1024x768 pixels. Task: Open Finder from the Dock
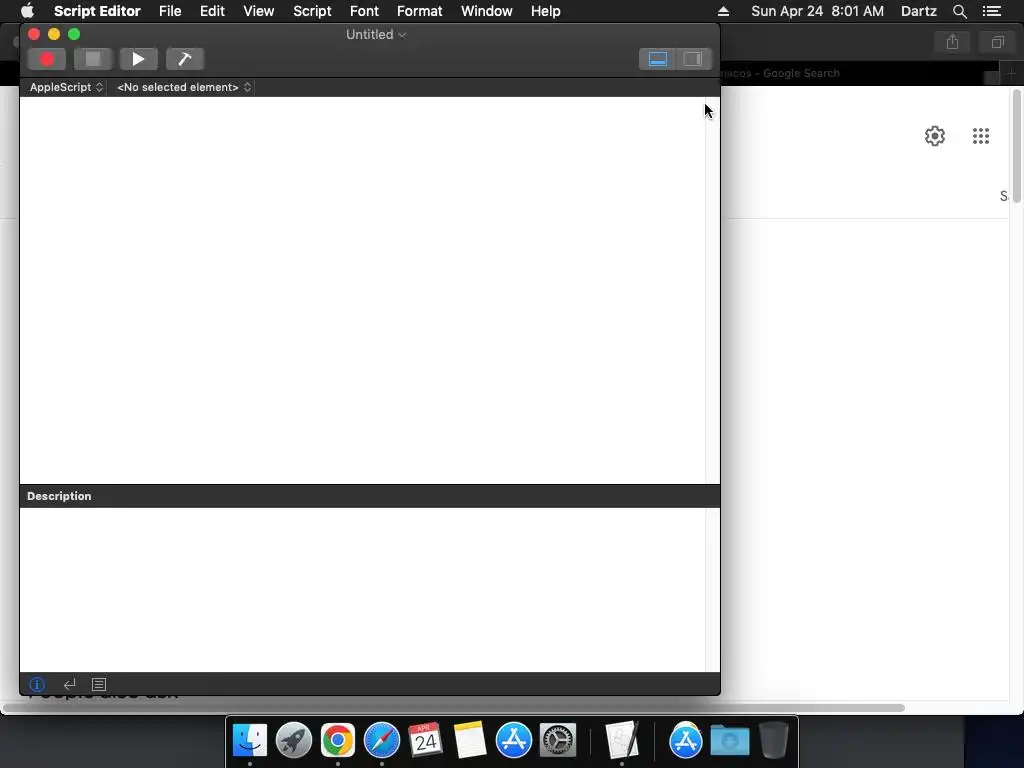249,740
